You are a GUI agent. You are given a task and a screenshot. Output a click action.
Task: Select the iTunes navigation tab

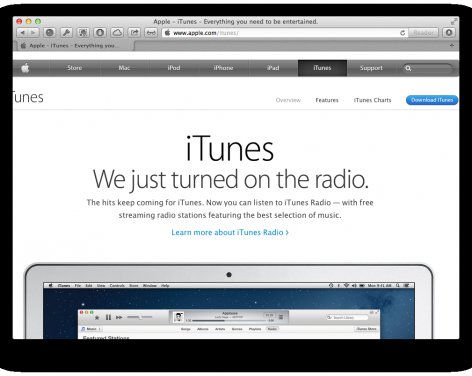point(322,68)
